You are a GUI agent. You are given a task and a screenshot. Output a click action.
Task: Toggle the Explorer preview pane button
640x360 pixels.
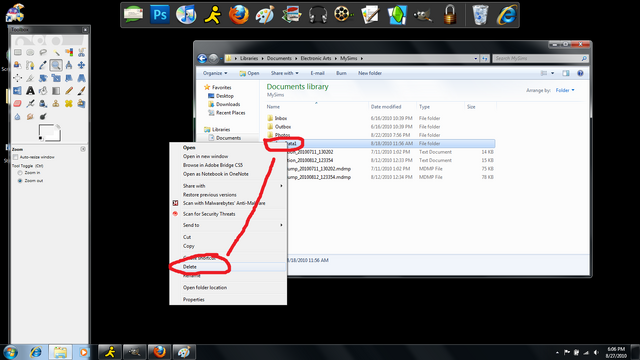[566, 73]
